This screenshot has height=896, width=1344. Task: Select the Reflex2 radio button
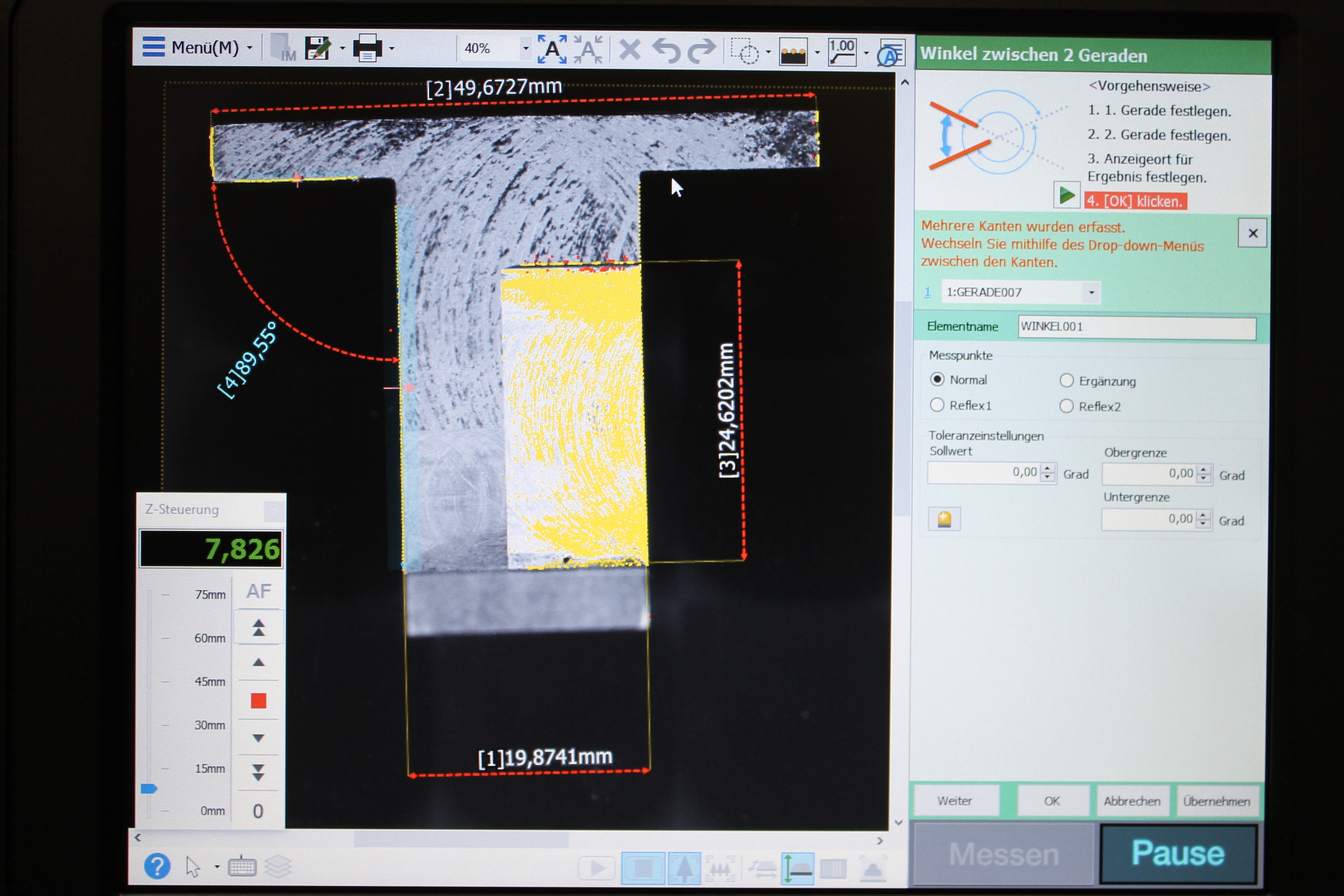1066,406
